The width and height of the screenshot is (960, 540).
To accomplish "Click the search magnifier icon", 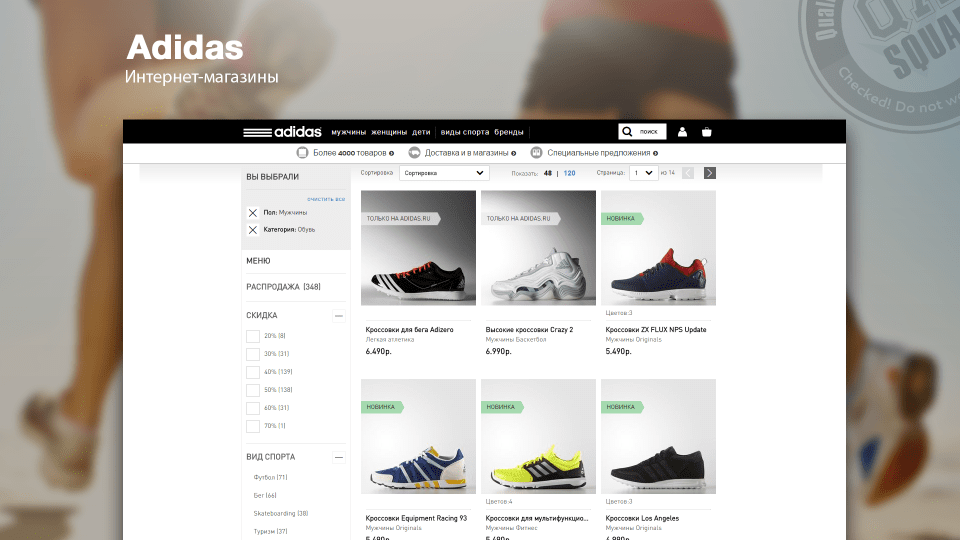I will pos(627,131).
